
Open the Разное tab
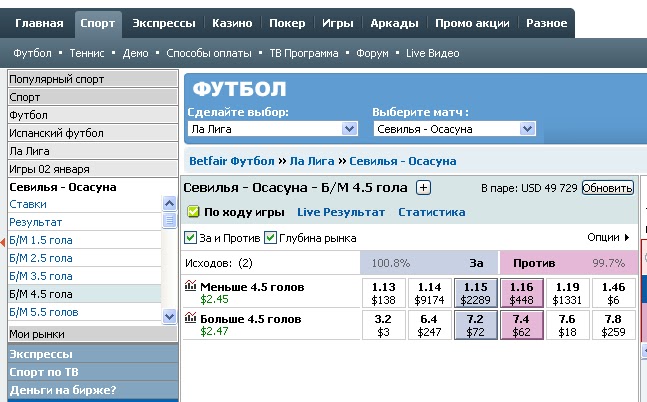tap(546, 23)
